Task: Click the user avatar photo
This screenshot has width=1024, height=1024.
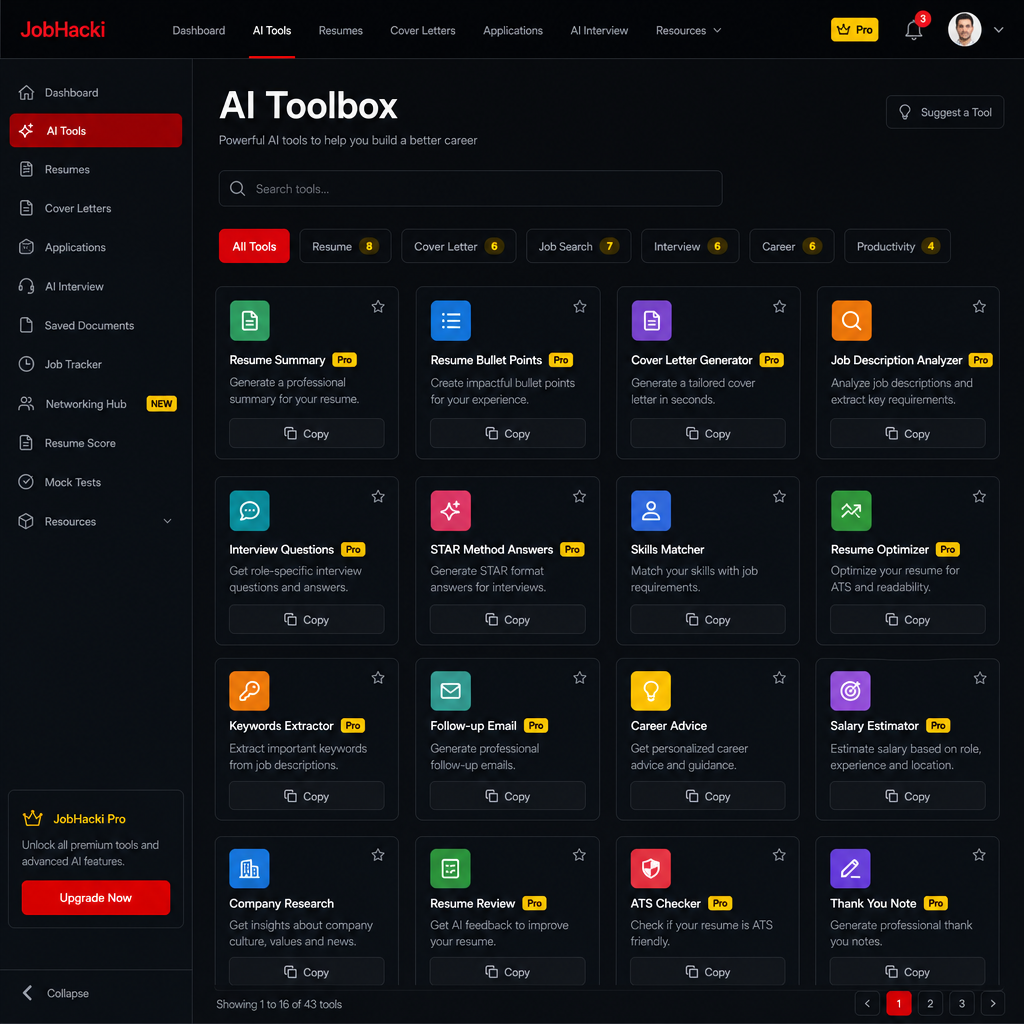Action: 964,29
